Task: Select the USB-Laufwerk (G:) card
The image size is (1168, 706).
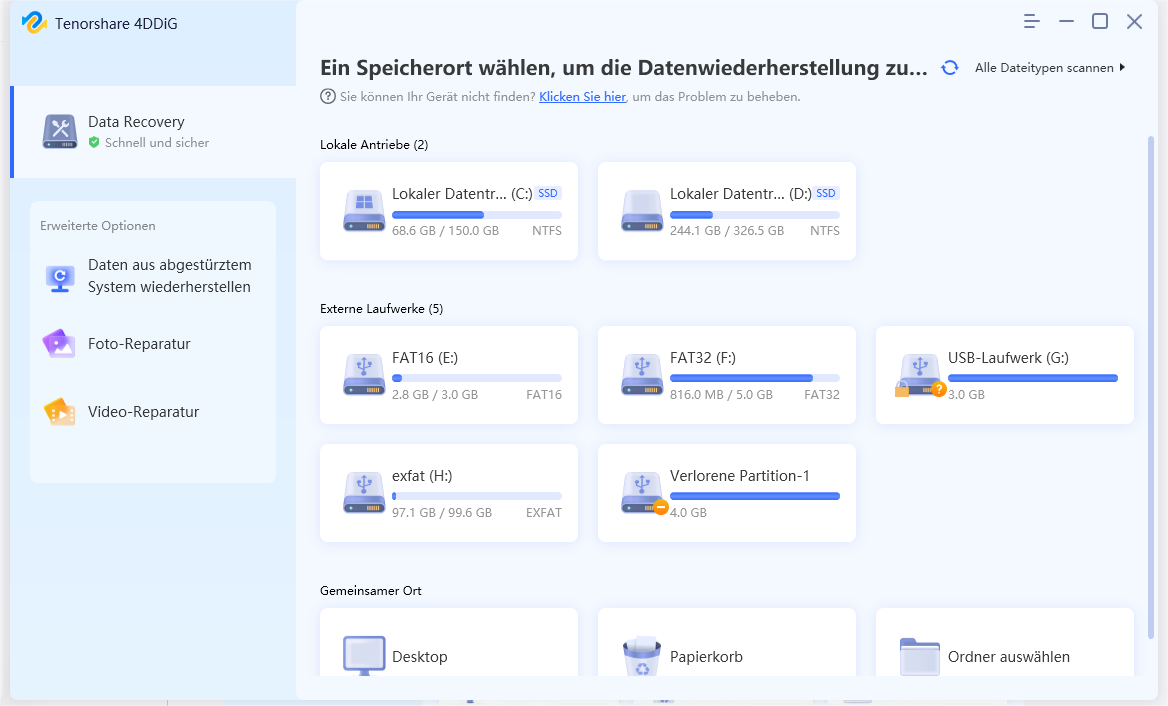Action: coord(1005,375)
